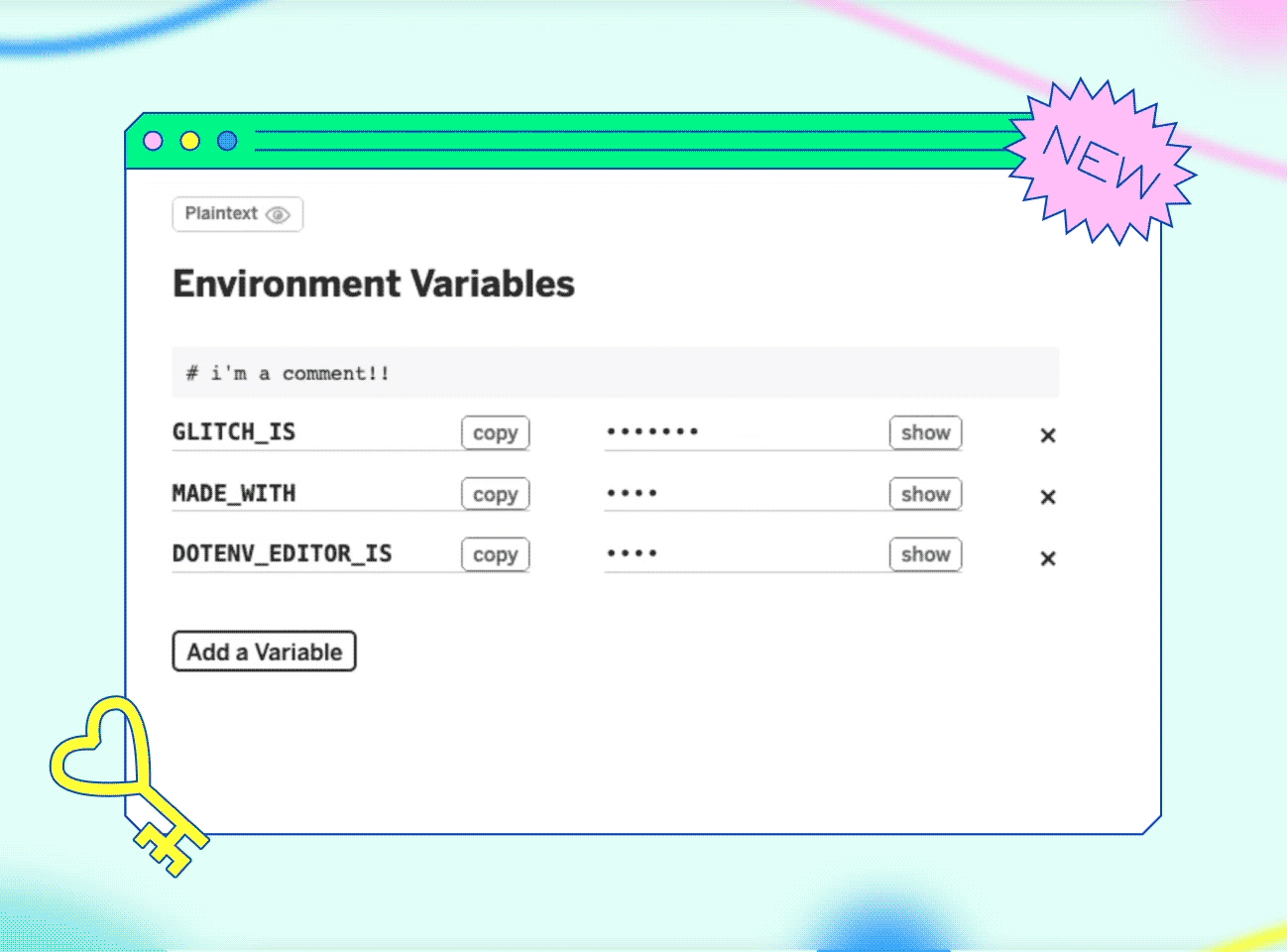Show the hidden DOTENV_EDITOR_IS value
This screenshot has width=1287, height=952.
925,555
